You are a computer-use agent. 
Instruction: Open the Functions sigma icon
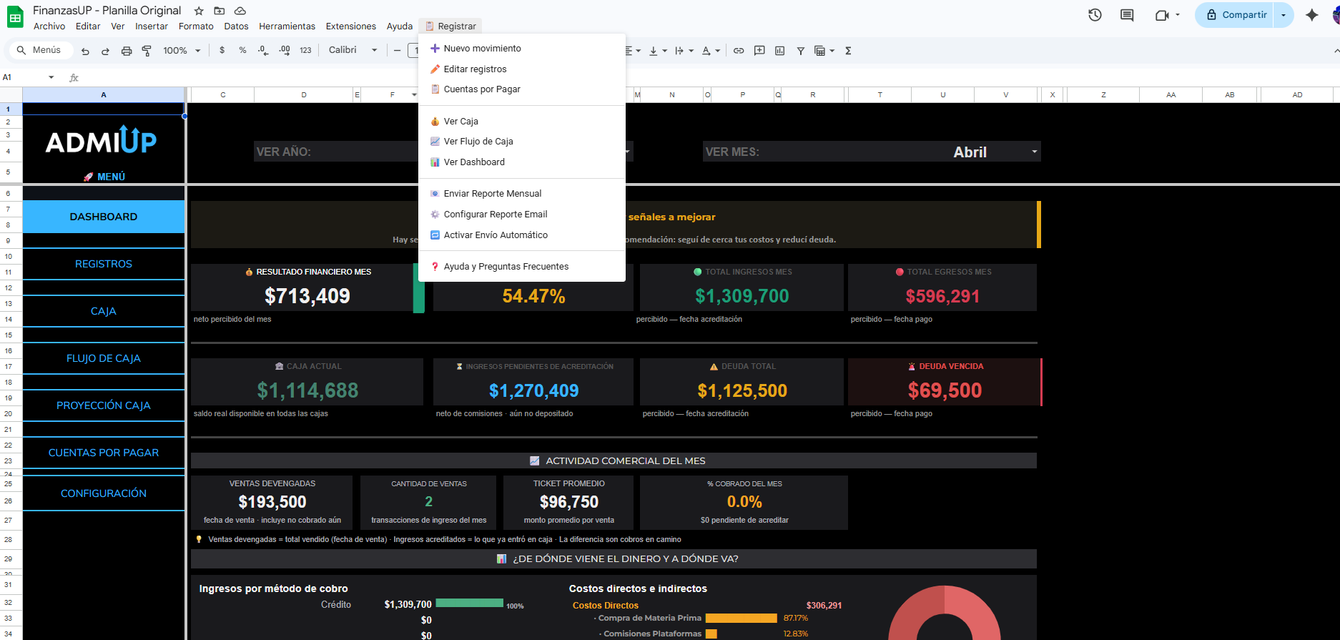[848, 51]
